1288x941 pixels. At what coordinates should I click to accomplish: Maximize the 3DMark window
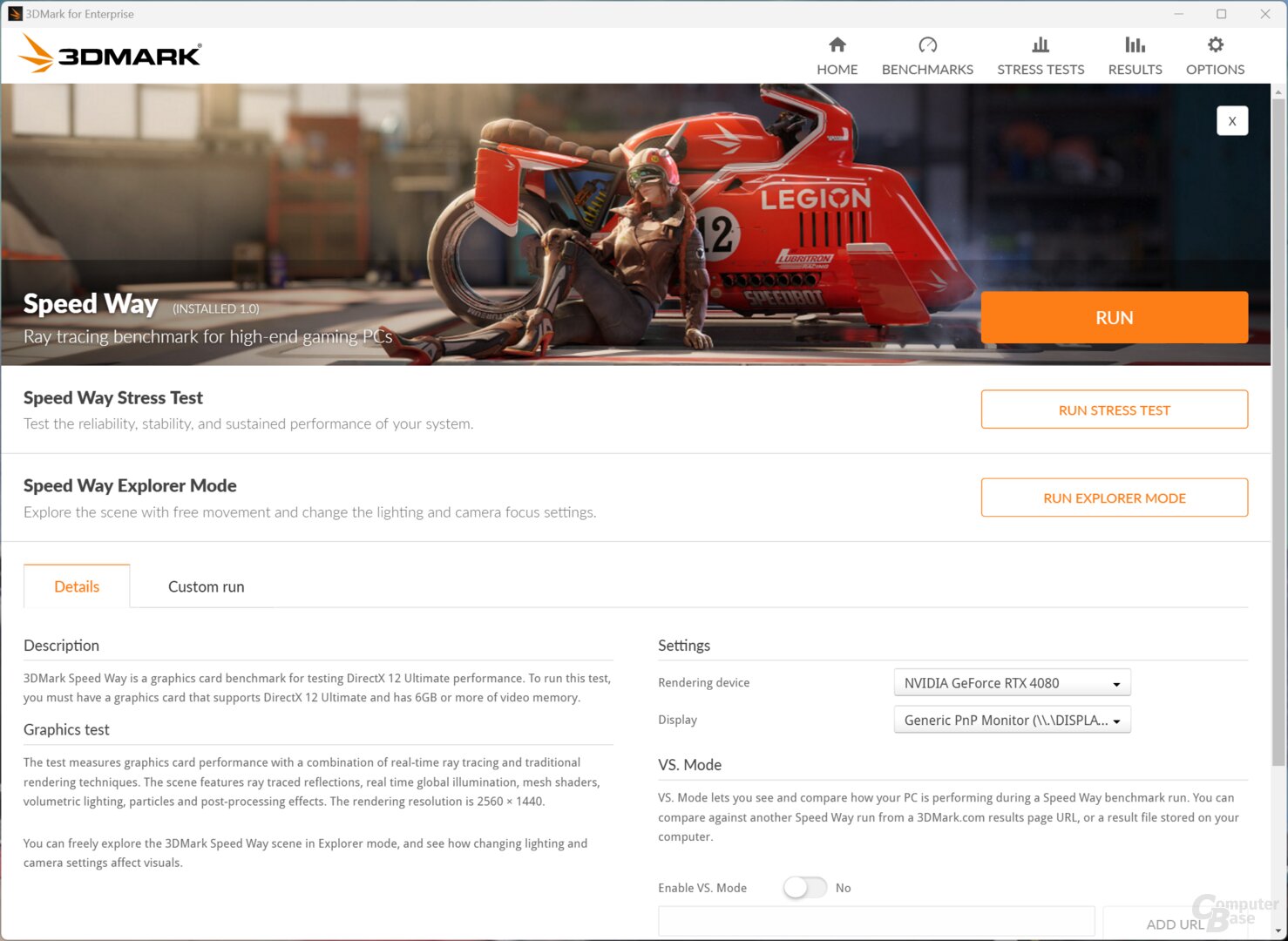[x=1222, y=14]
